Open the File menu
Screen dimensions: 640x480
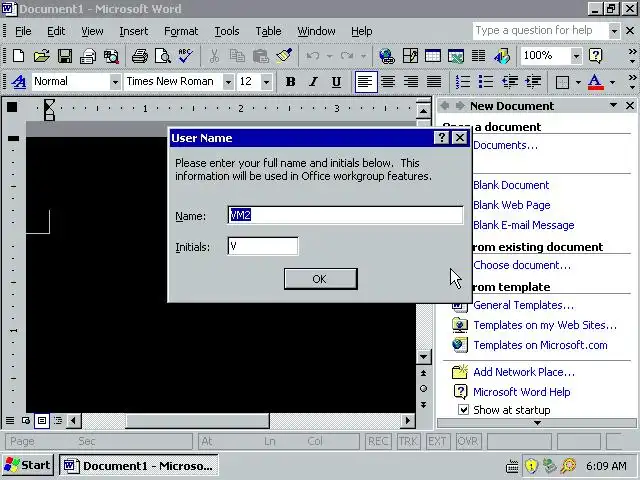pos(23,31)
